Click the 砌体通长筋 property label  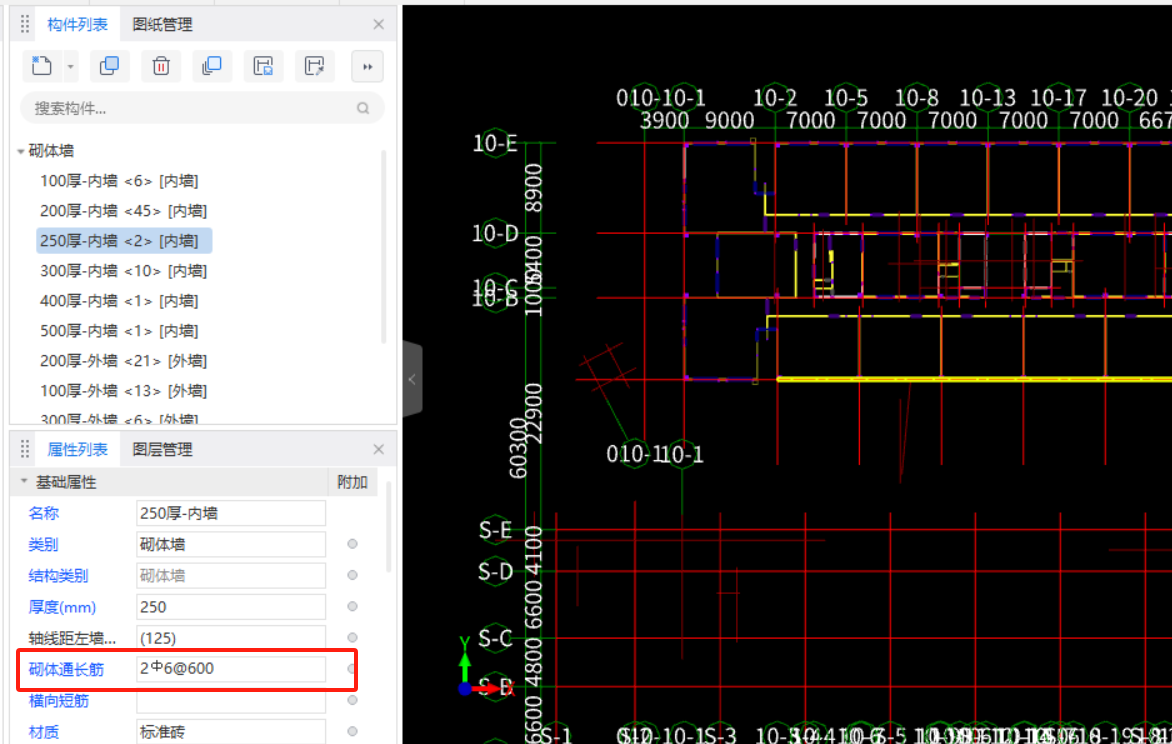pos(66,669)
